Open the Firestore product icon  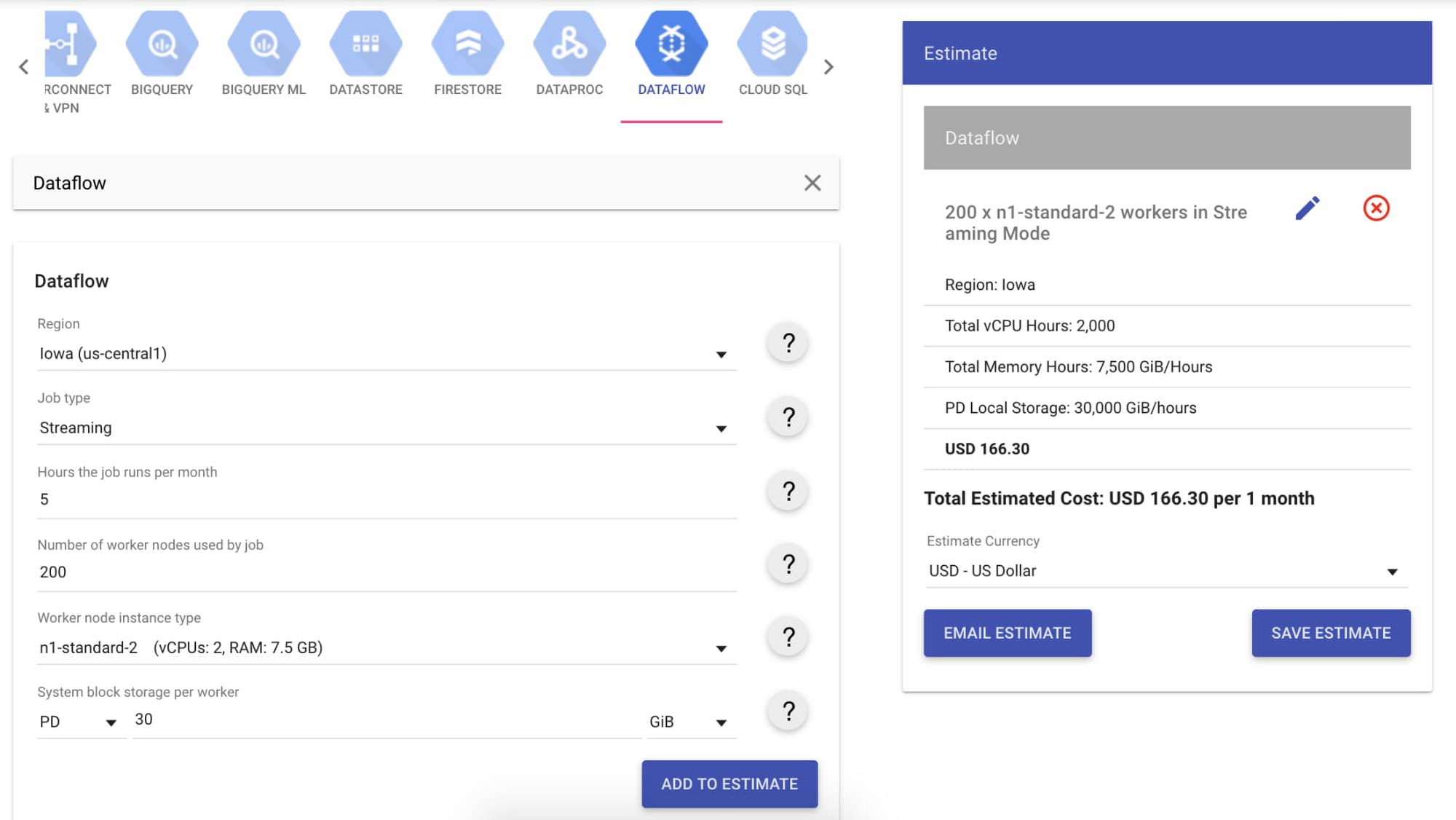tap(467, 44)
